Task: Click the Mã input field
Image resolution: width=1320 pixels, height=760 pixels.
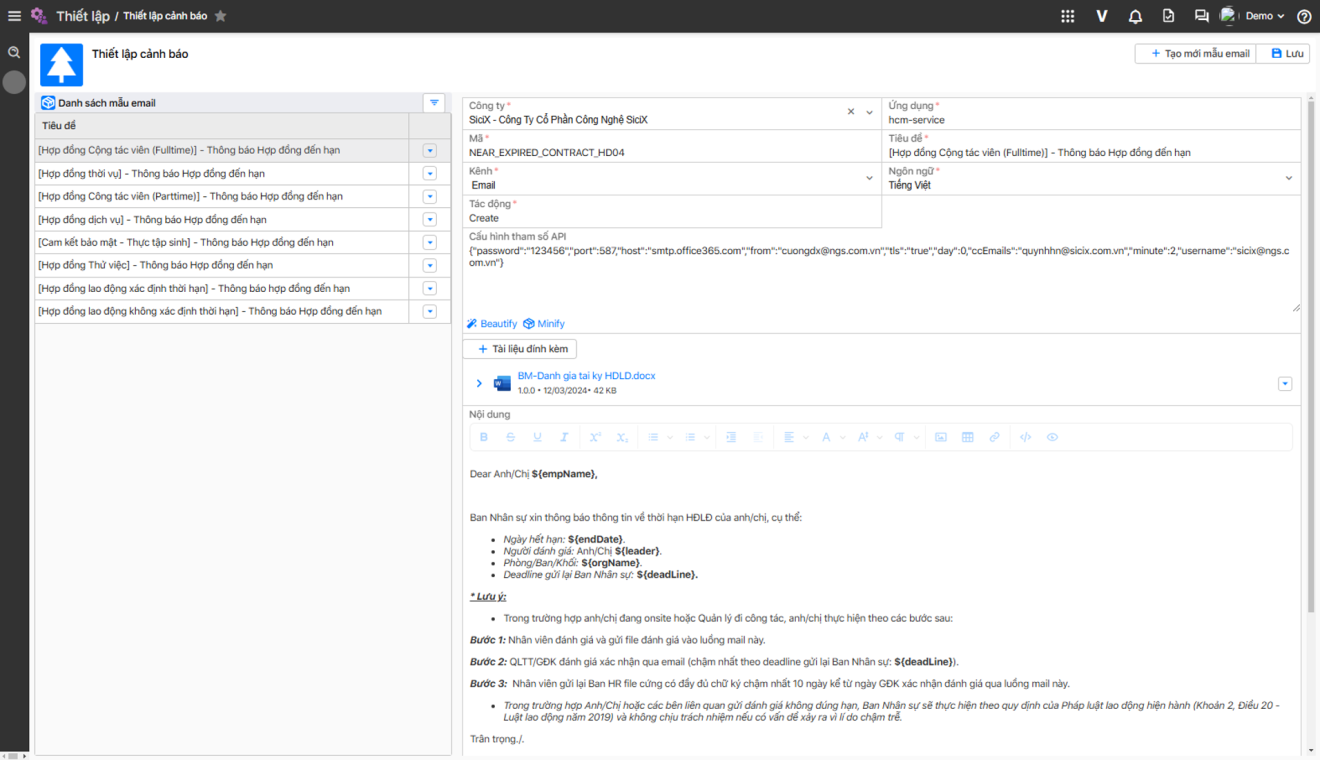Action: tap(670, 153)
